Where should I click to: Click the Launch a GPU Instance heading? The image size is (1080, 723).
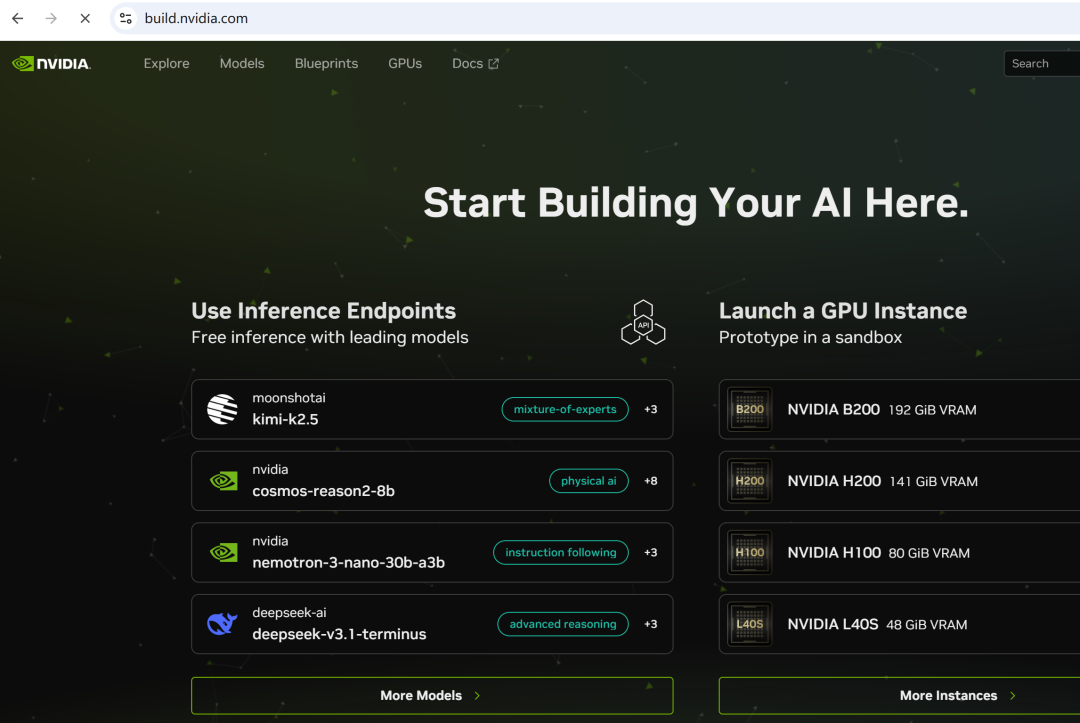pos(843,311)
